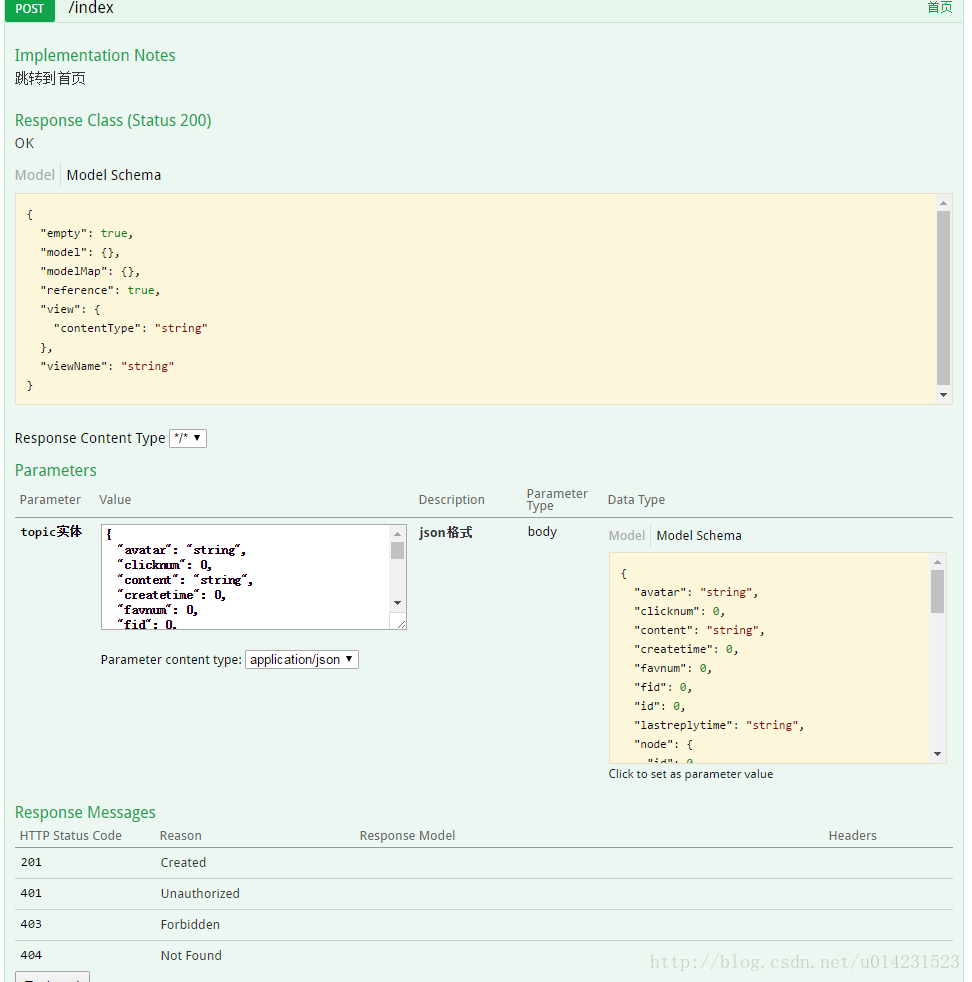972x982 pixels.
Task: Click the "Headers" column header
Action: pyautogui.click(x=852, y=835)
